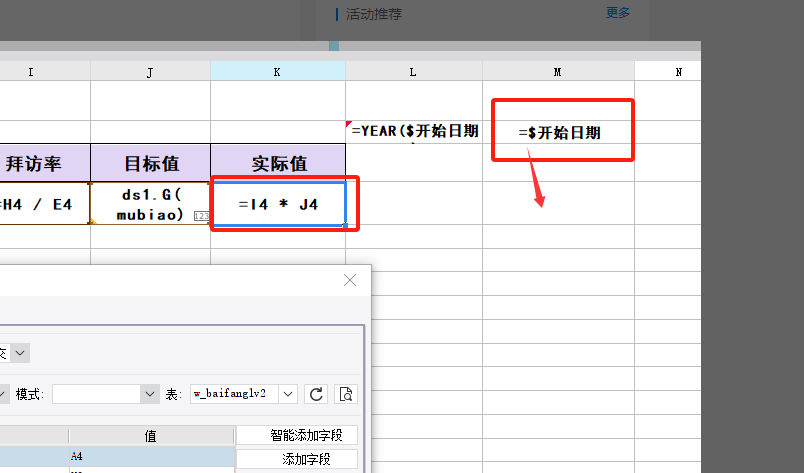Click the 值 column header in dialog
The width and height of the screenshot is (804, 473).
(151, 436)
